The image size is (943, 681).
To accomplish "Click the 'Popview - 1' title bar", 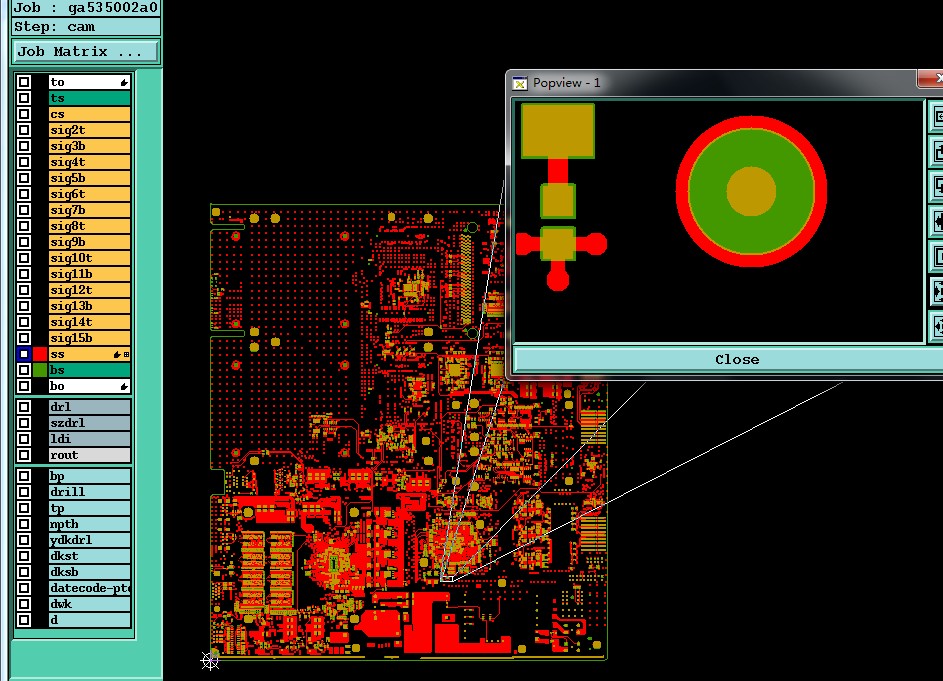I will point(716,83).
